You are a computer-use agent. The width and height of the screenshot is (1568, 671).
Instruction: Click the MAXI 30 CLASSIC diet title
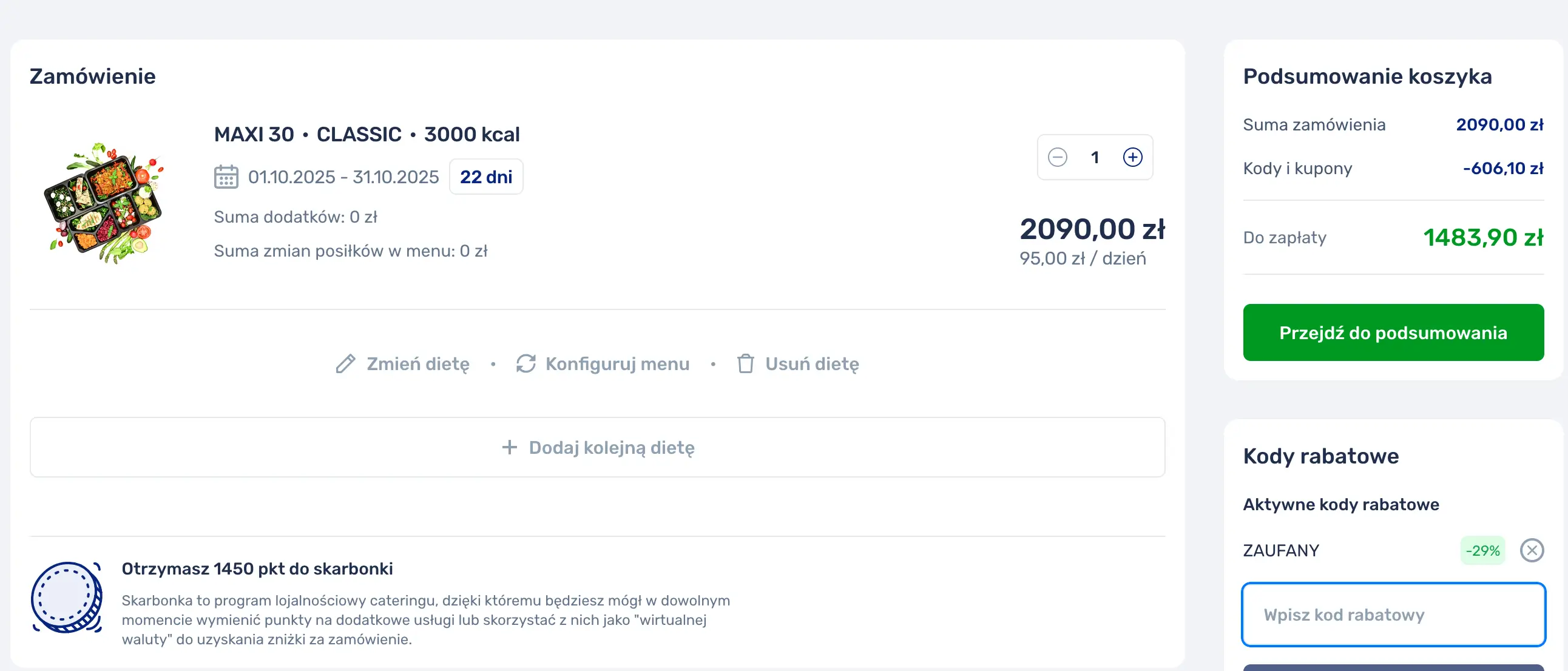coord(367,135)
